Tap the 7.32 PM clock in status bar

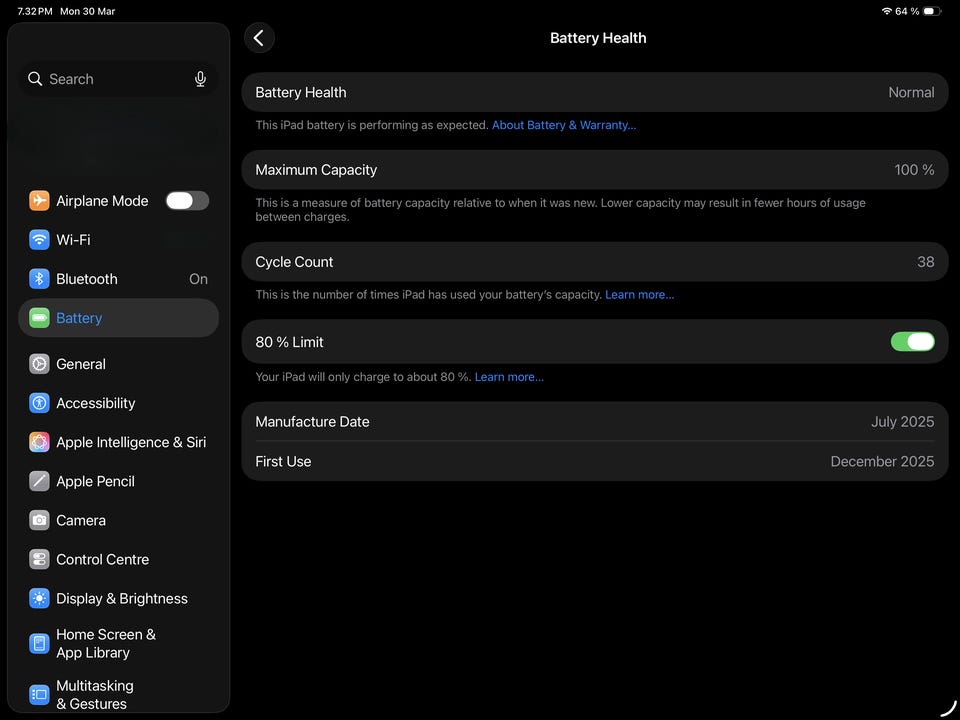pos(34,11)
